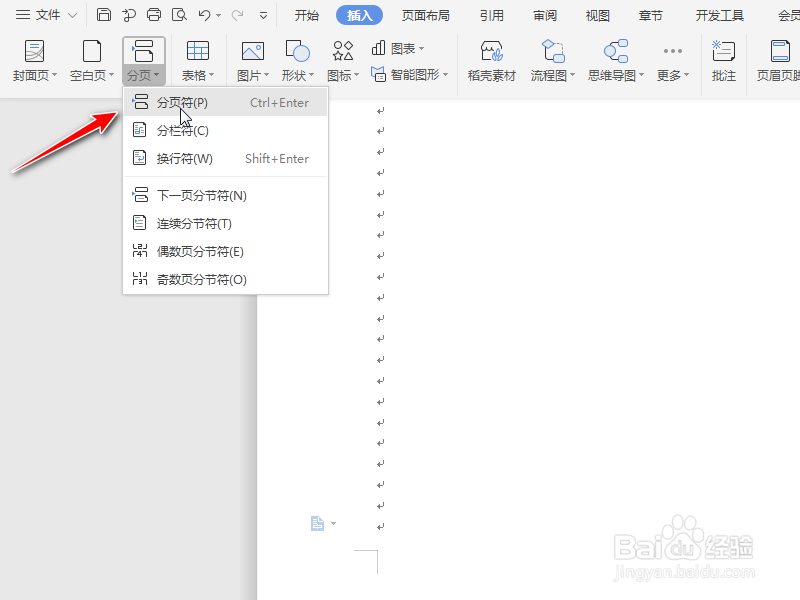Click the Print icon in quick access toolbar
Screen dimensions: 800x600
pyautogui.click(x=154, y=15)
